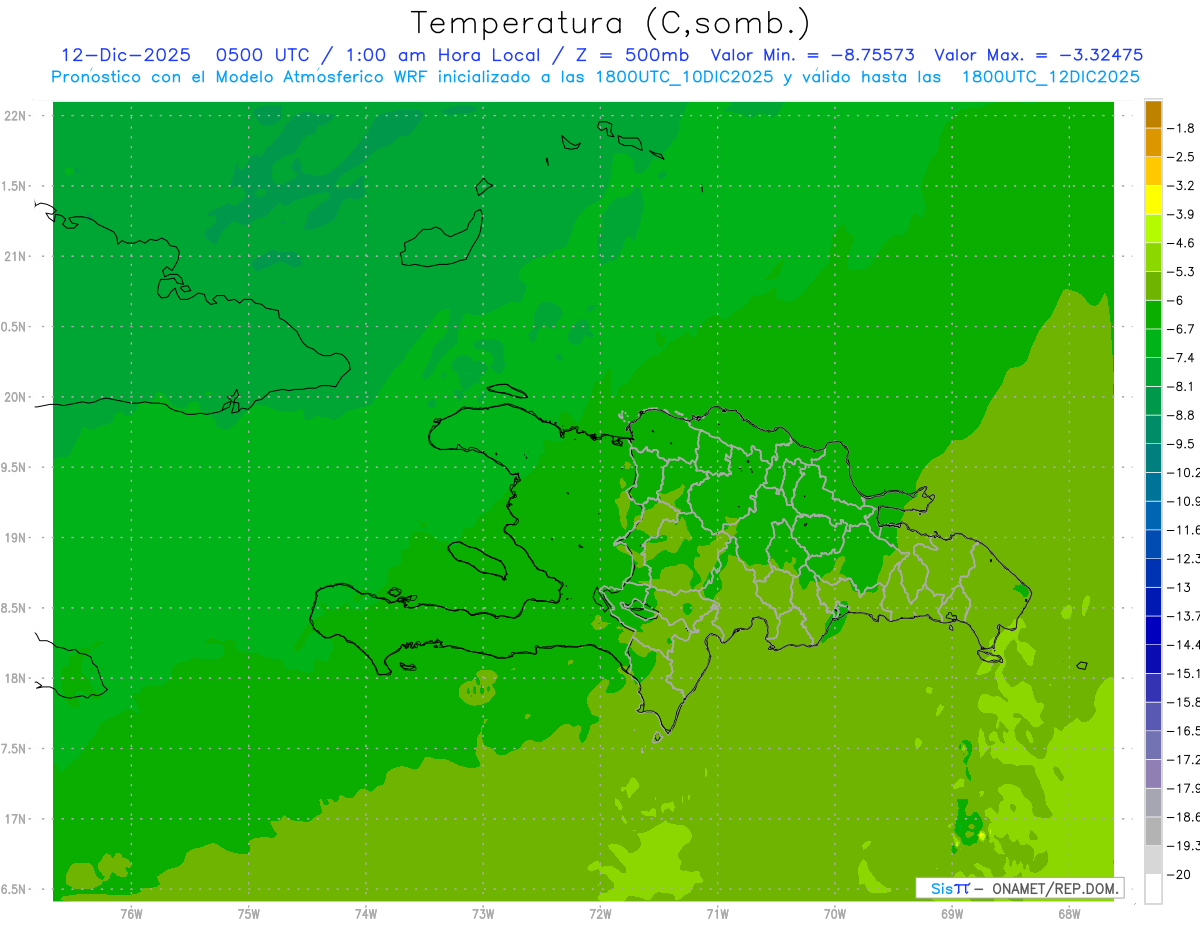Click the "74W" longitude label
Viewport: 1200px width, 927px height.
[x=365, y=914]
